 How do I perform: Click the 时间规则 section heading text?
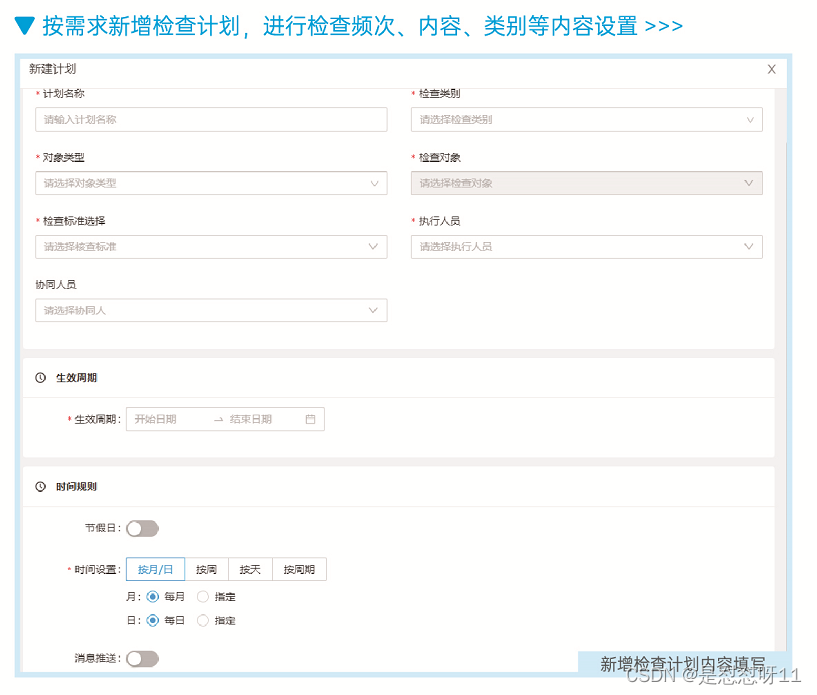click(x=76, y=487)
